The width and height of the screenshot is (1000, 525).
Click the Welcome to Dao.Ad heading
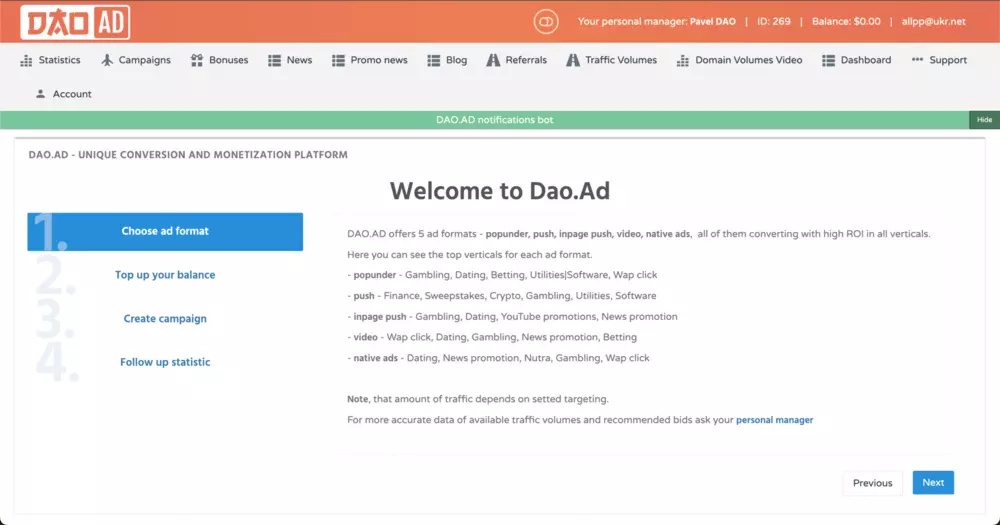click(x=500, y=191)
